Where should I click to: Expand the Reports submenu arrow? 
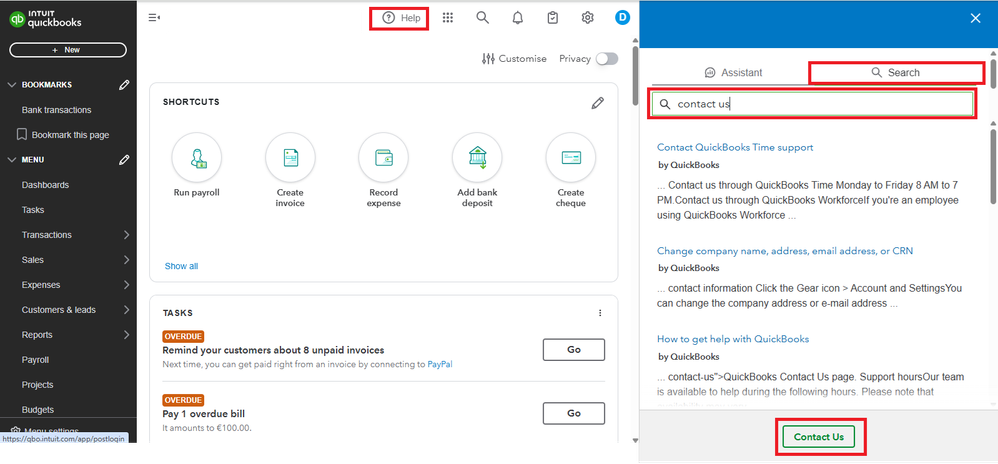[126, 335]
